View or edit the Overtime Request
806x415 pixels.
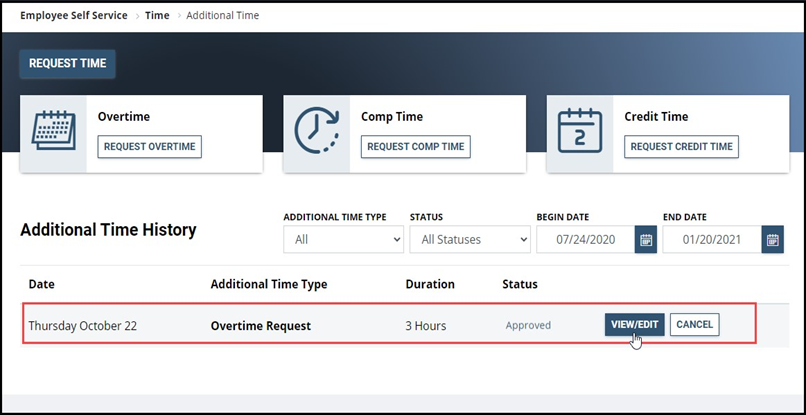click(634, 324)
